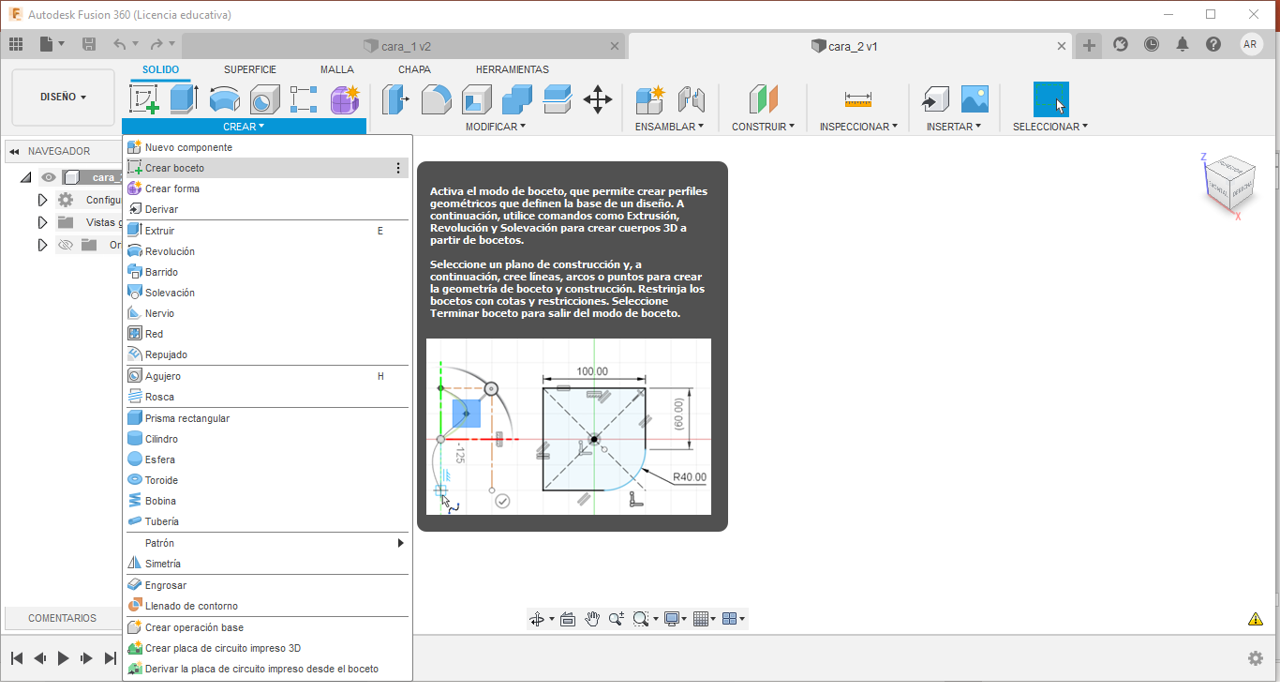Expand the Origin folder tree node

pyautogui.click(x=42, y=245)
